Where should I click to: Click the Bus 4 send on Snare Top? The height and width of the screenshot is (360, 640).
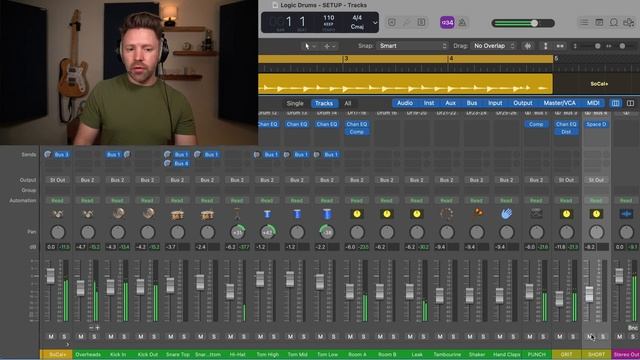181,163
